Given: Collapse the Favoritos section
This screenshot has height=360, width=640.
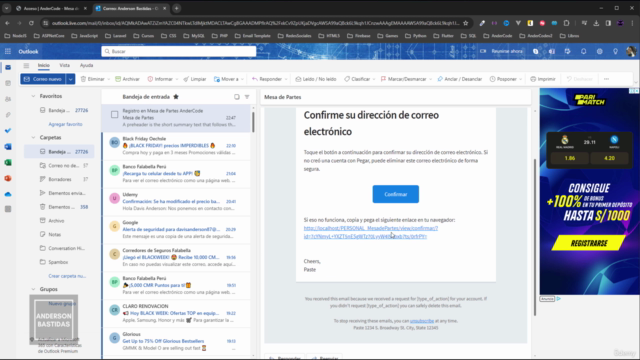Looking at the screenshot, I should (33, 96).
